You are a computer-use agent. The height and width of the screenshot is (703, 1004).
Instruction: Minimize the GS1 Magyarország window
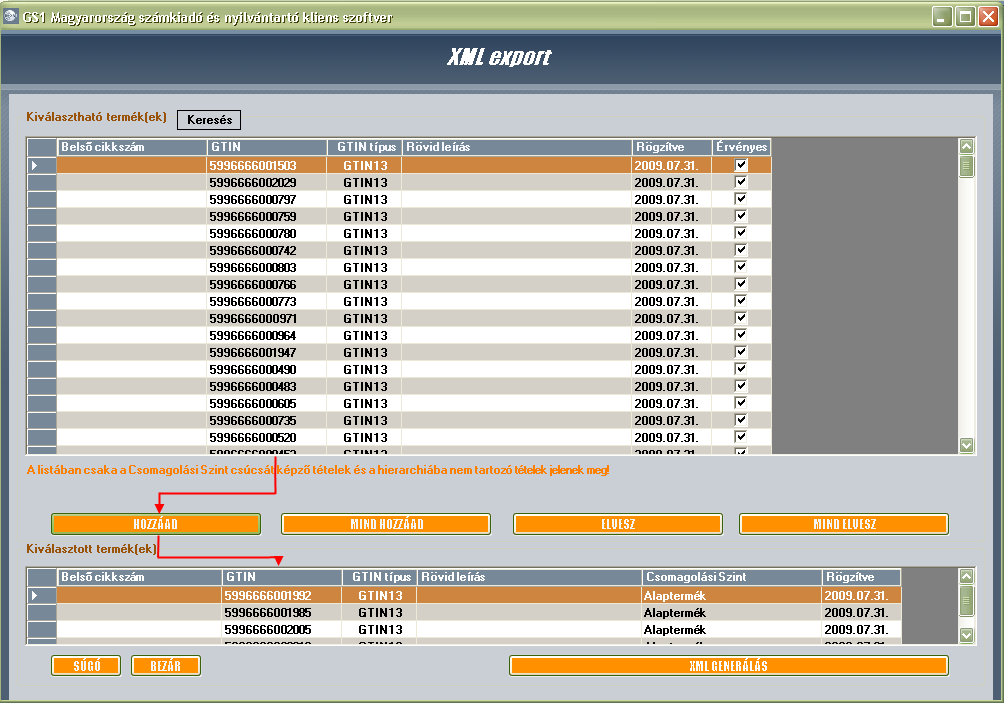tap(942, 16)
